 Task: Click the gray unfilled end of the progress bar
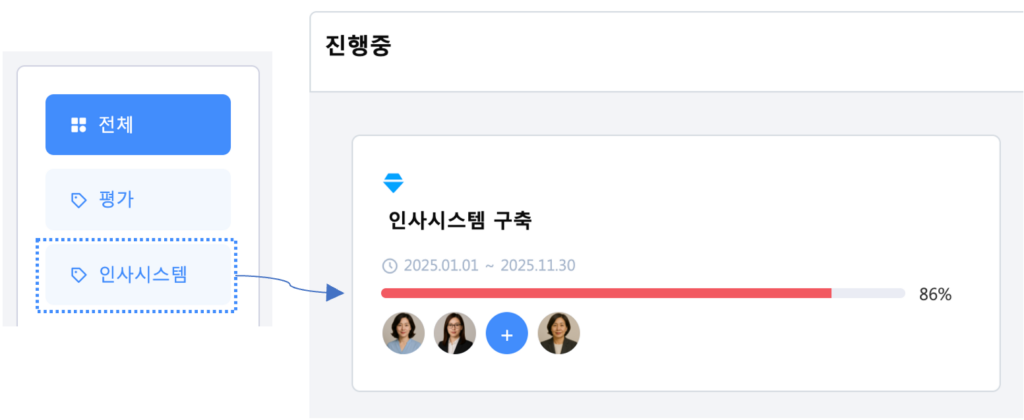(868, 293)
